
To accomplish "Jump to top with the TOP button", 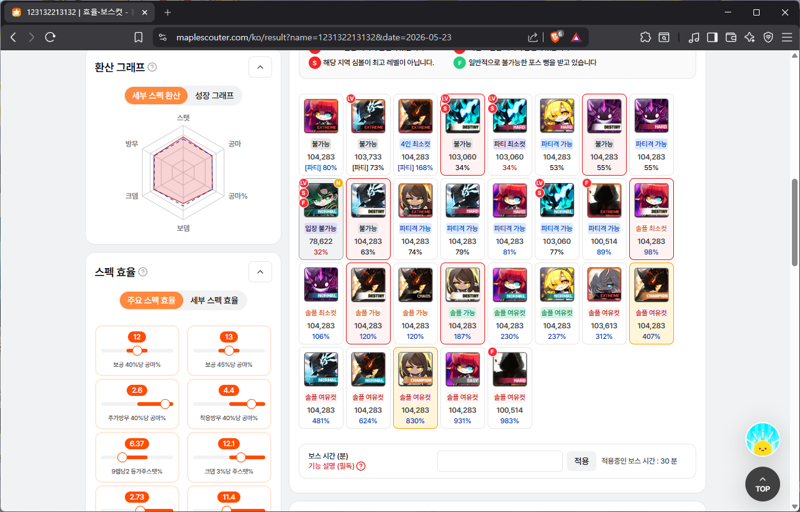I will [x=762, y=484].
